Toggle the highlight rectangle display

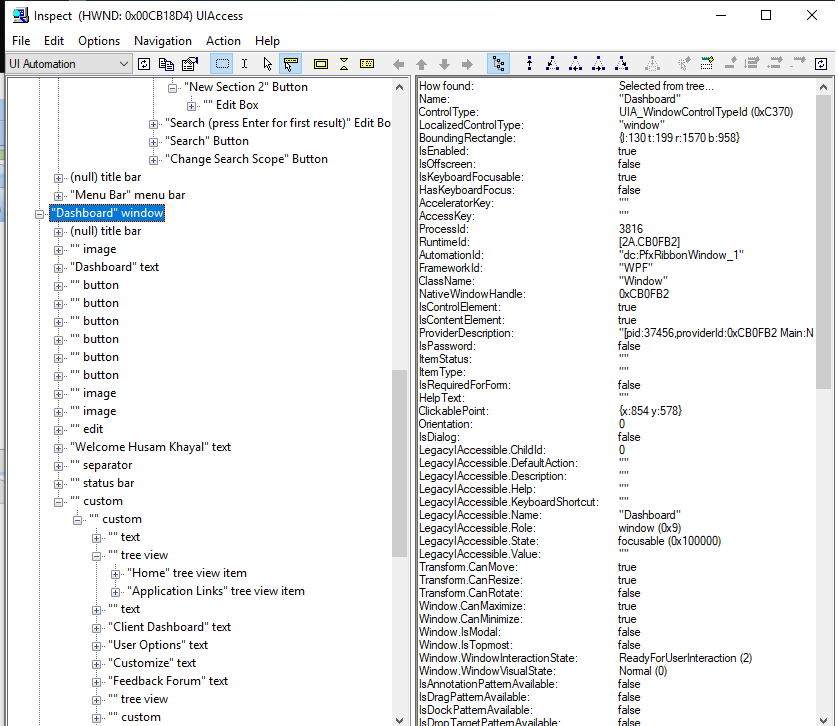(321, 63)
